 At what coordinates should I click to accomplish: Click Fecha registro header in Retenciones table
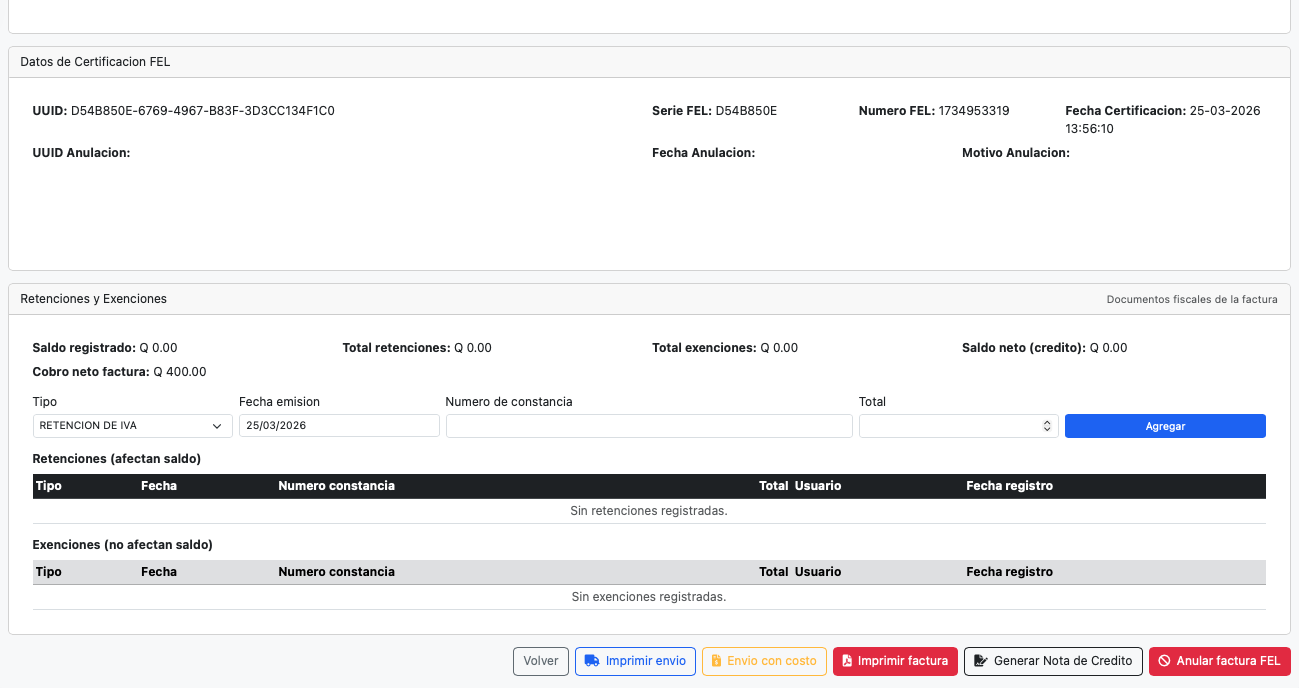click(x=1009, y=486)
